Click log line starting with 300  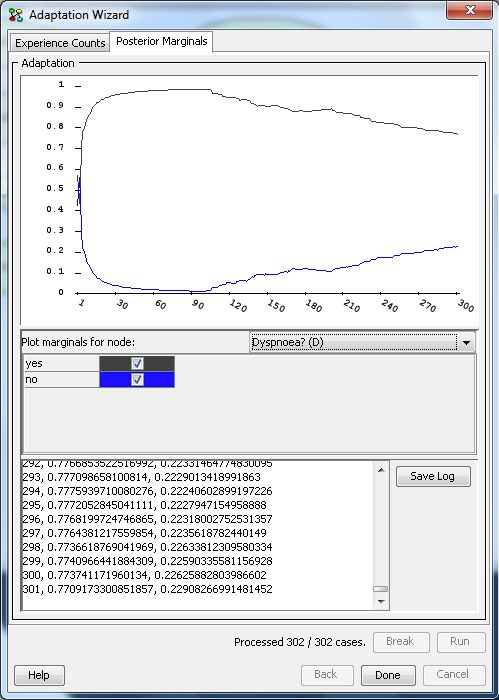click(144, 575)
